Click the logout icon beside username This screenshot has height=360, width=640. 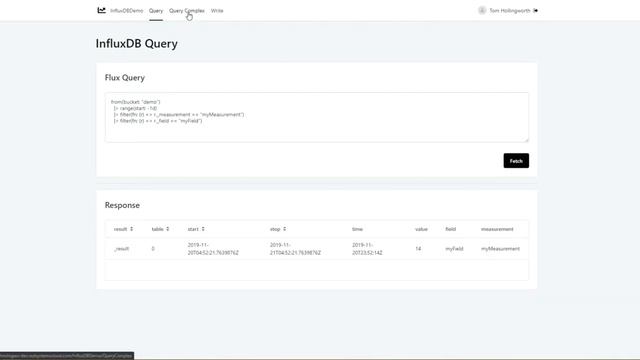tap(536, 11)
